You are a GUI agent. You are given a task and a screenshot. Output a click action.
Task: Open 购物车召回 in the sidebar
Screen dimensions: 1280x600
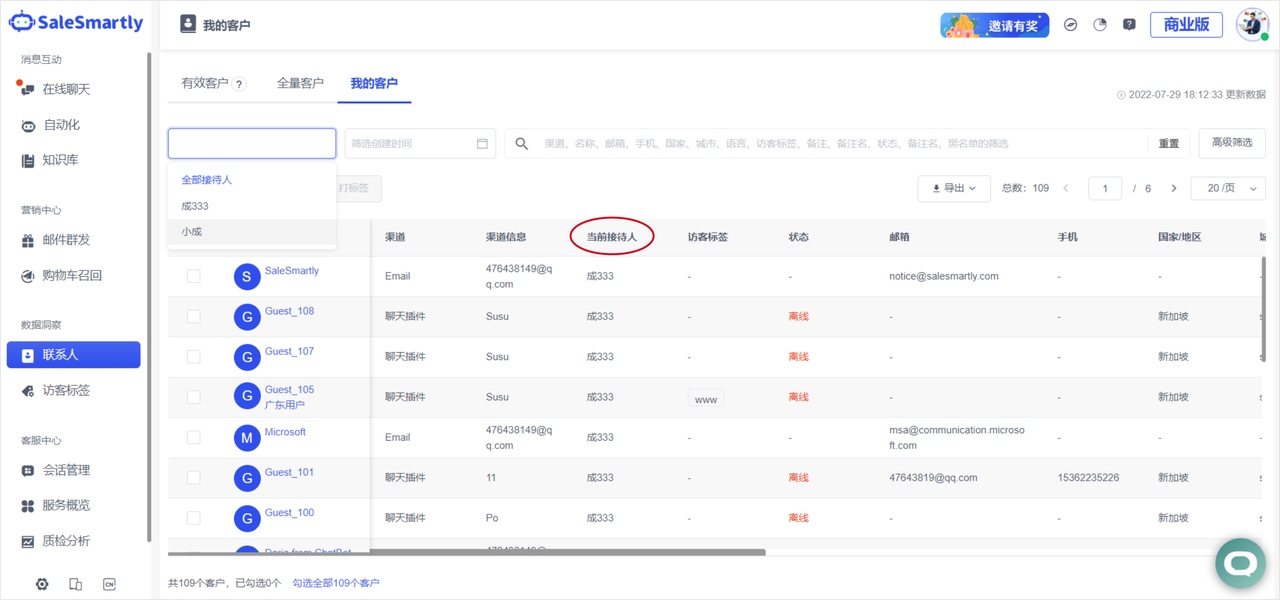pyautogui.click(x=72, y=275)
